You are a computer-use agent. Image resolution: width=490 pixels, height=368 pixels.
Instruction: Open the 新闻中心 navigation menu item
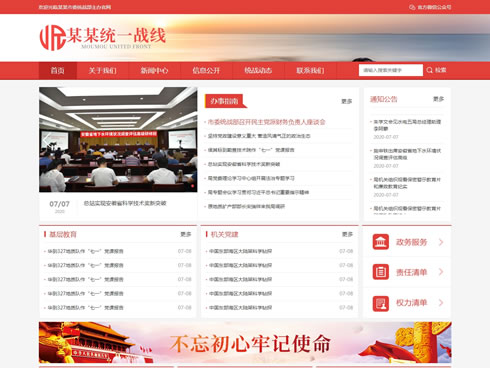[154, 70]
